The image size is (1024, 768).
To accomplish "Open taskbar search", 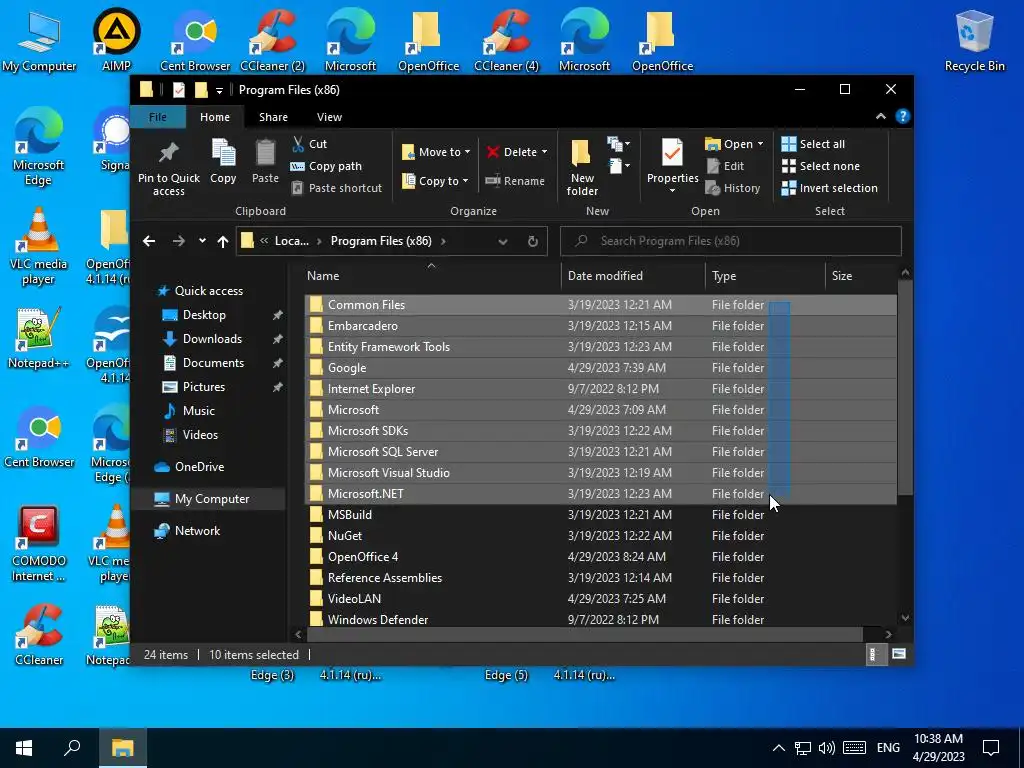I will [x=72, y=748].
